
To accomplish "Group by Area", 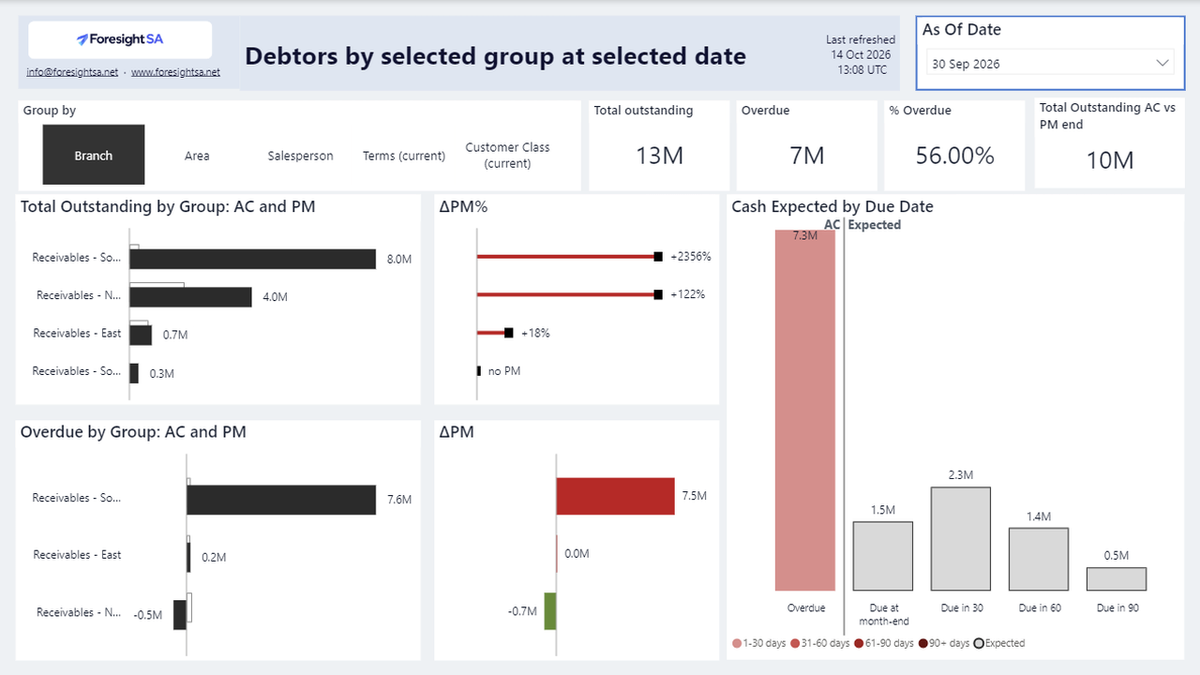I will click(x=197, y=156).
